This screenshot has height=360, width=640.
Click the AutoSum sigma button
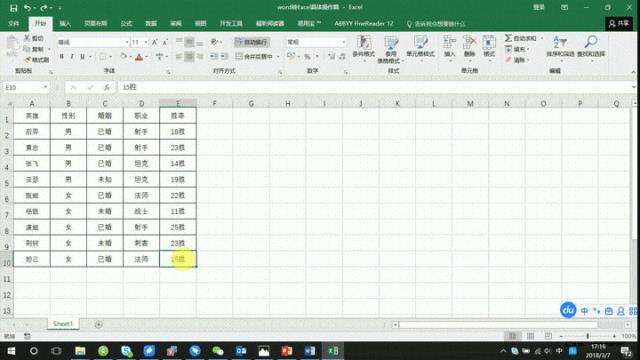tap(520, 38)
